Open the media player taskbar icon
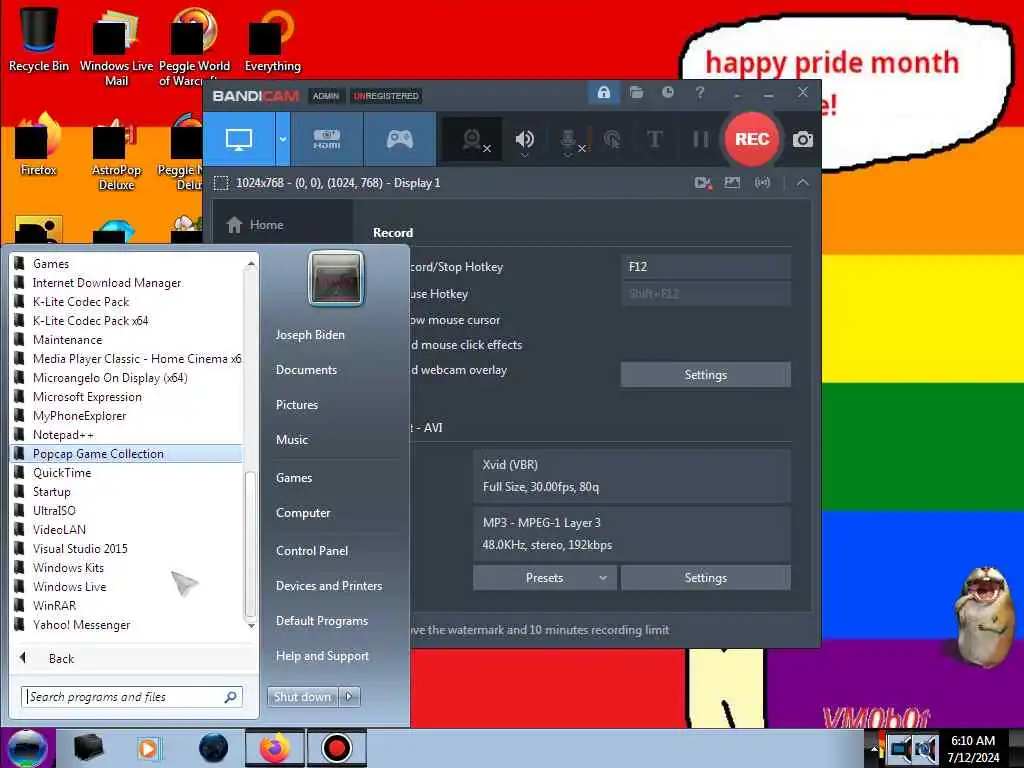The width and height of the screenshot is (1024, 768). pos(148,748)
